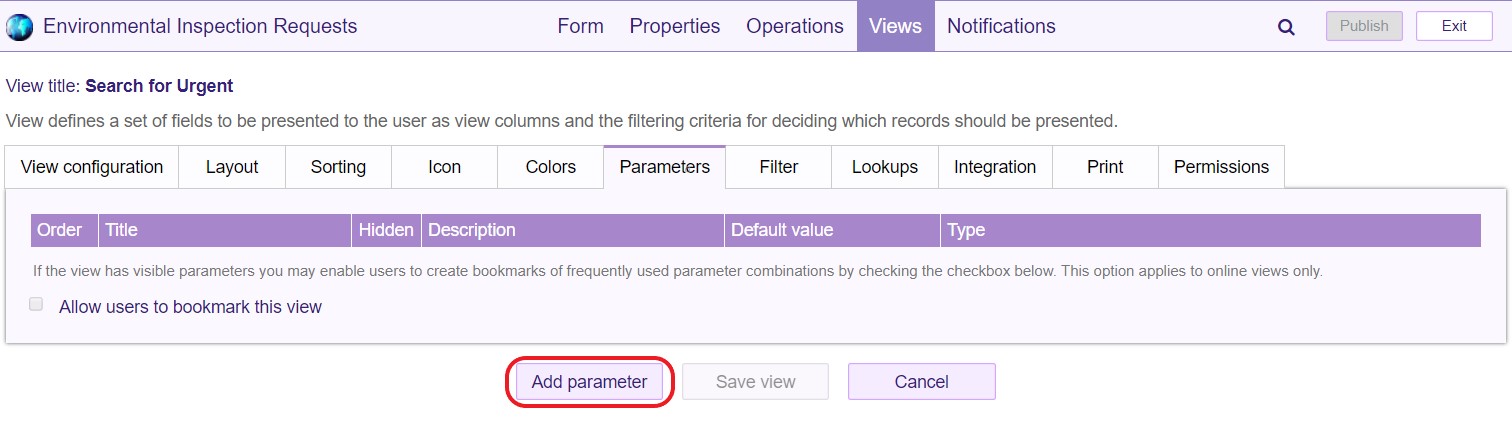Open the Form menu tab

point(580,26)
